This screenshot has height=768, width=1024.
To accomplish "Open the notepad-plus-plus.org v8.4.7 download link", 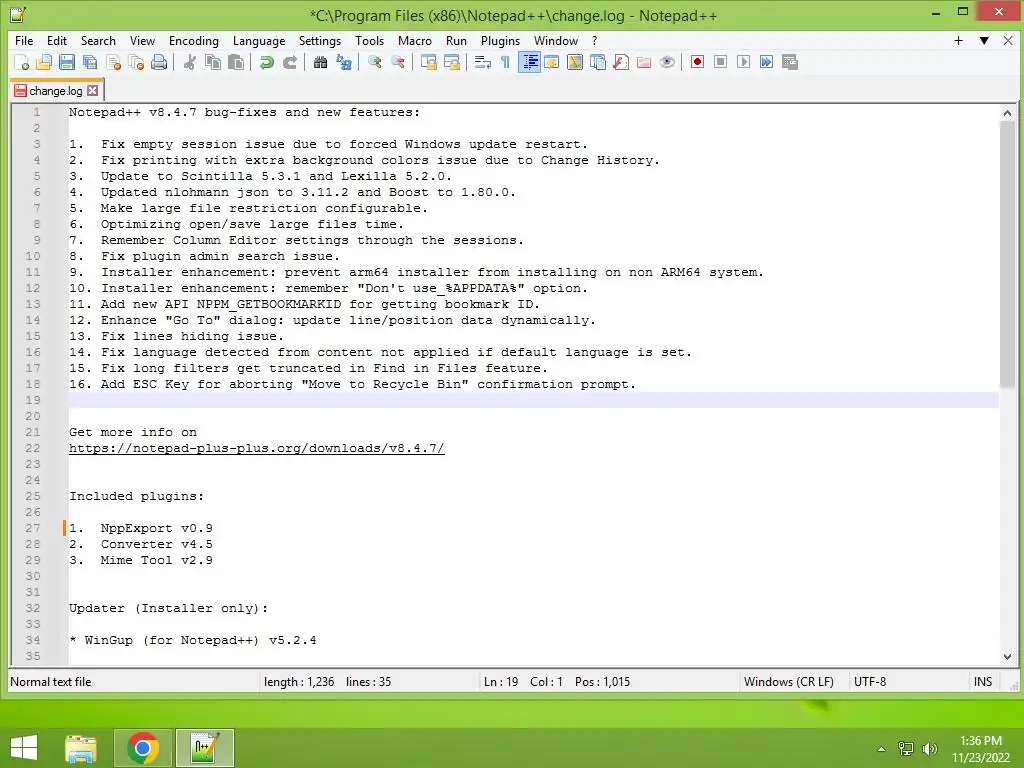I will coord(257,448).
